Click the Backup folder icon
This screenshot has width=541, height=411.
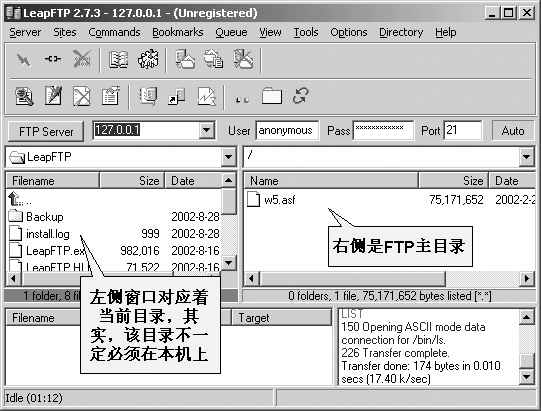15,216
